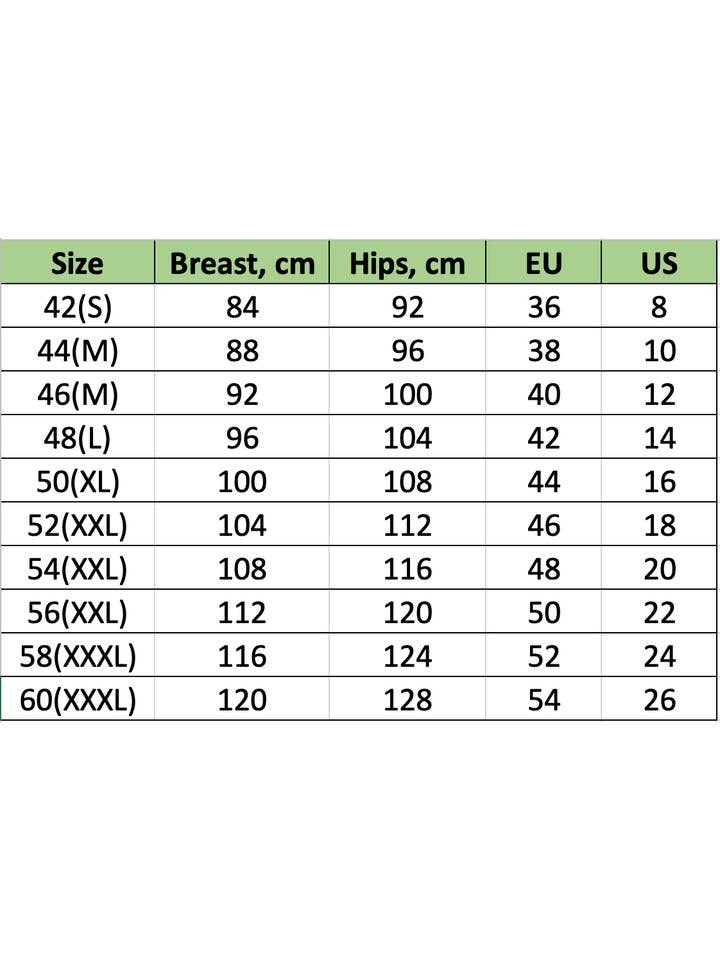
Task: Click EU size 36 cell
Action: (544, 306)
